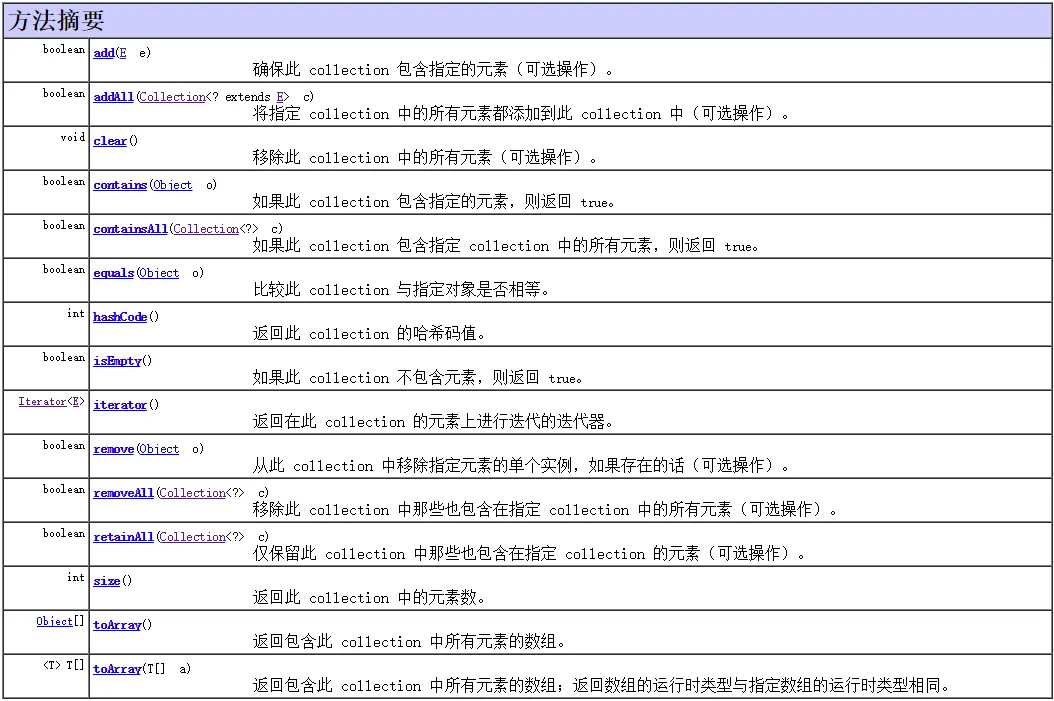This screenshot has width=1054, height=701.
Task: Click Object link in remove parameters
Action: click(159, 449)
